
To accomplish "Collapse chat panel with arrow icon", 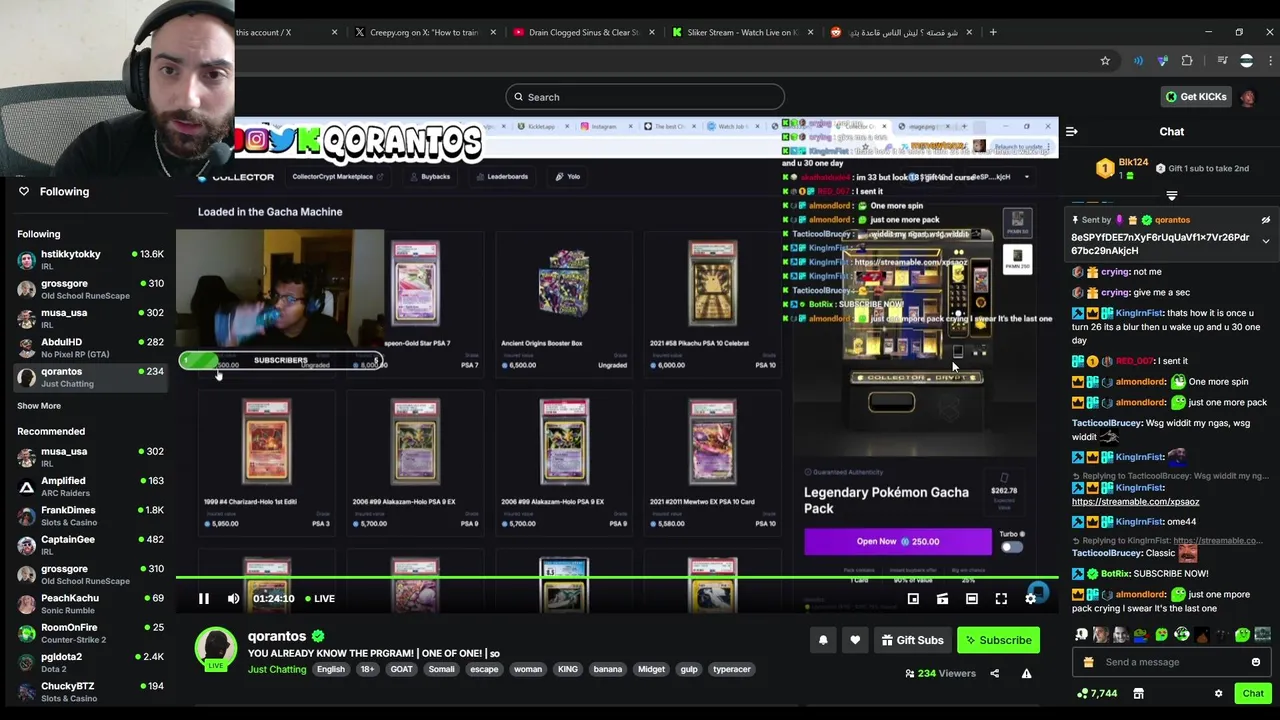I will pyautogui.click(x=1071, y=131).
